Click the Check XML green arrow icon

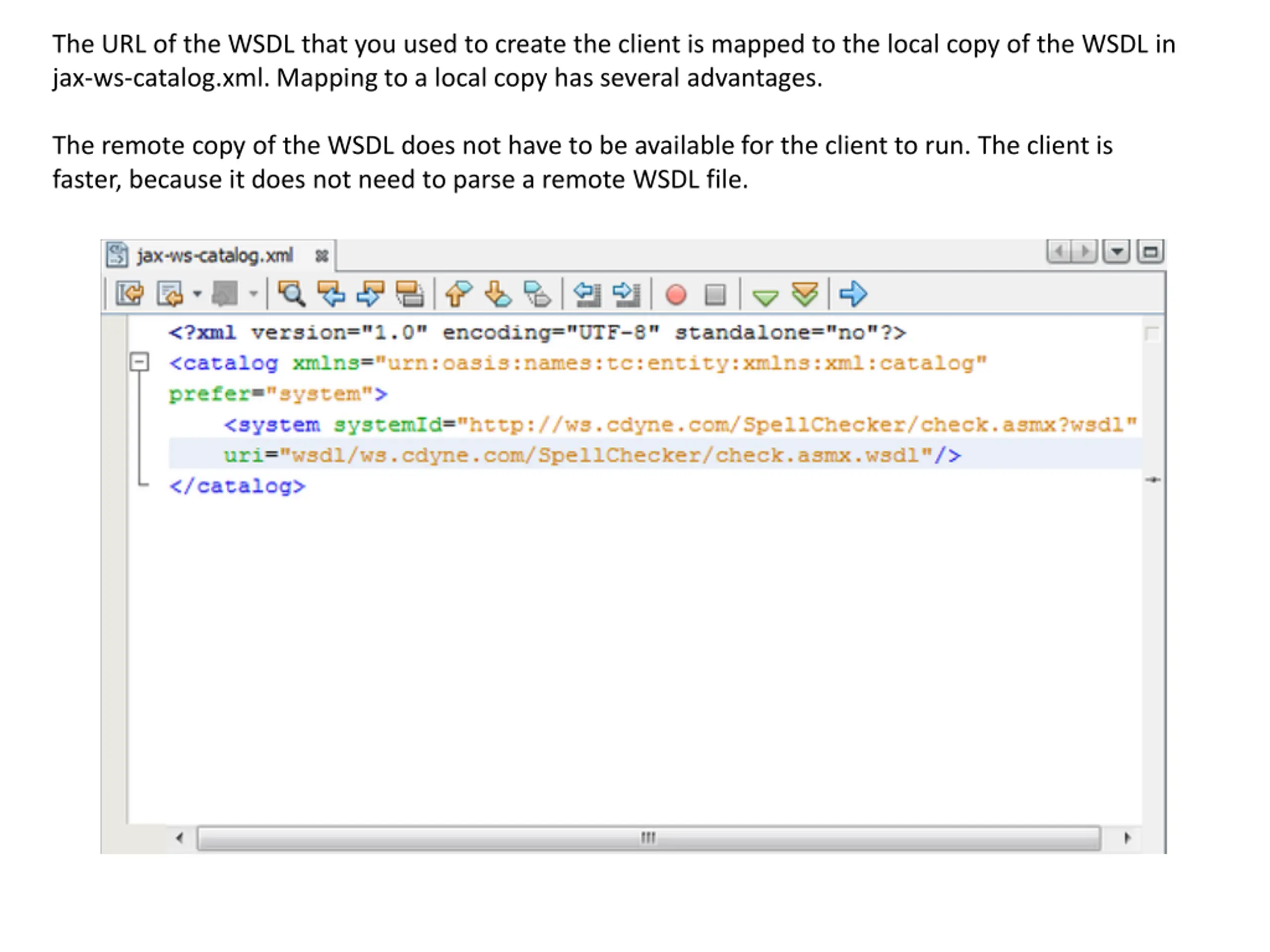coord(765,297)
